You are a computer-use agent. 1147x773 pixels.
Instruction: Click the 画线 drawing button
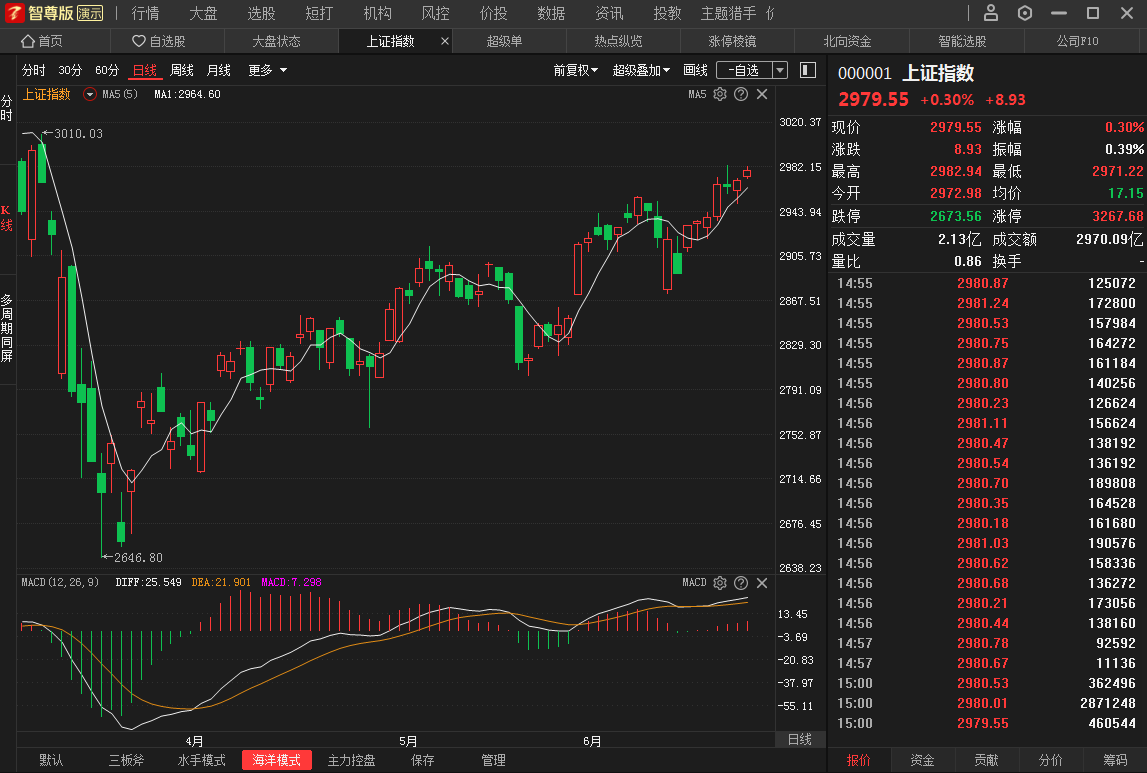(x=695, y=70)
